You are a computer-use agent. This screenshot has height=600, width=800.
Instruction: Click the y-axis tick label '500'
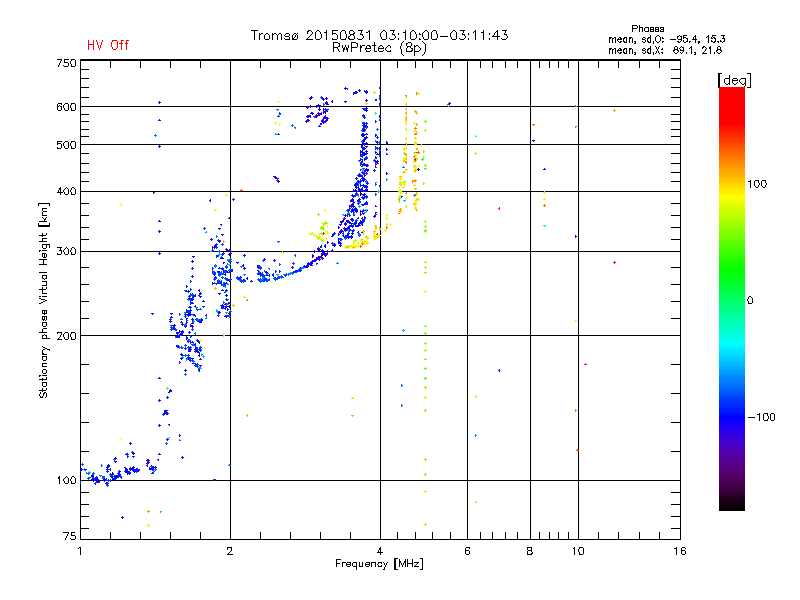click(66, 145)
